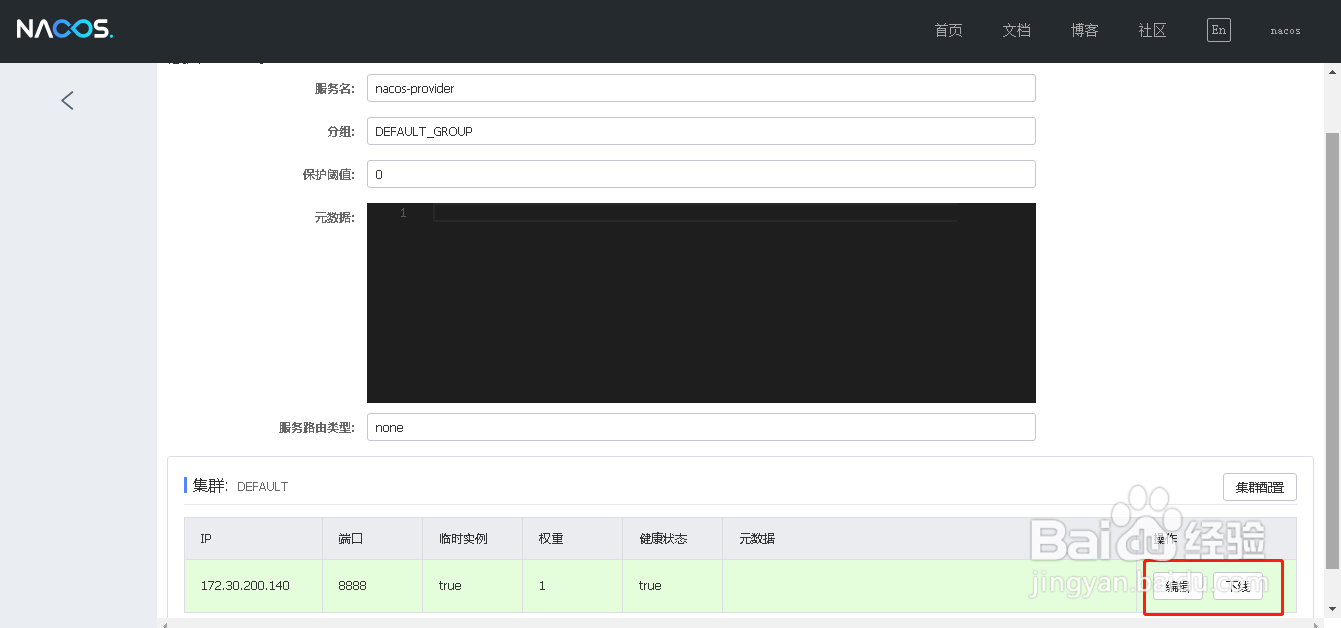The image size is (1341, 628).
Task: Click the 端口 column header
Action: 372,539
